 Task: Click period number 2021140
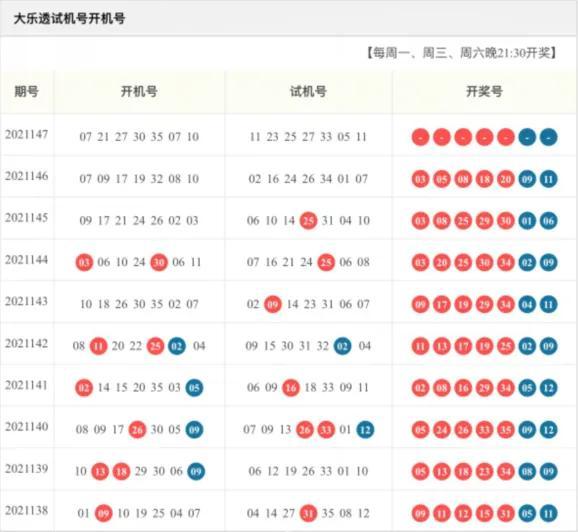(x=27, y=427)
